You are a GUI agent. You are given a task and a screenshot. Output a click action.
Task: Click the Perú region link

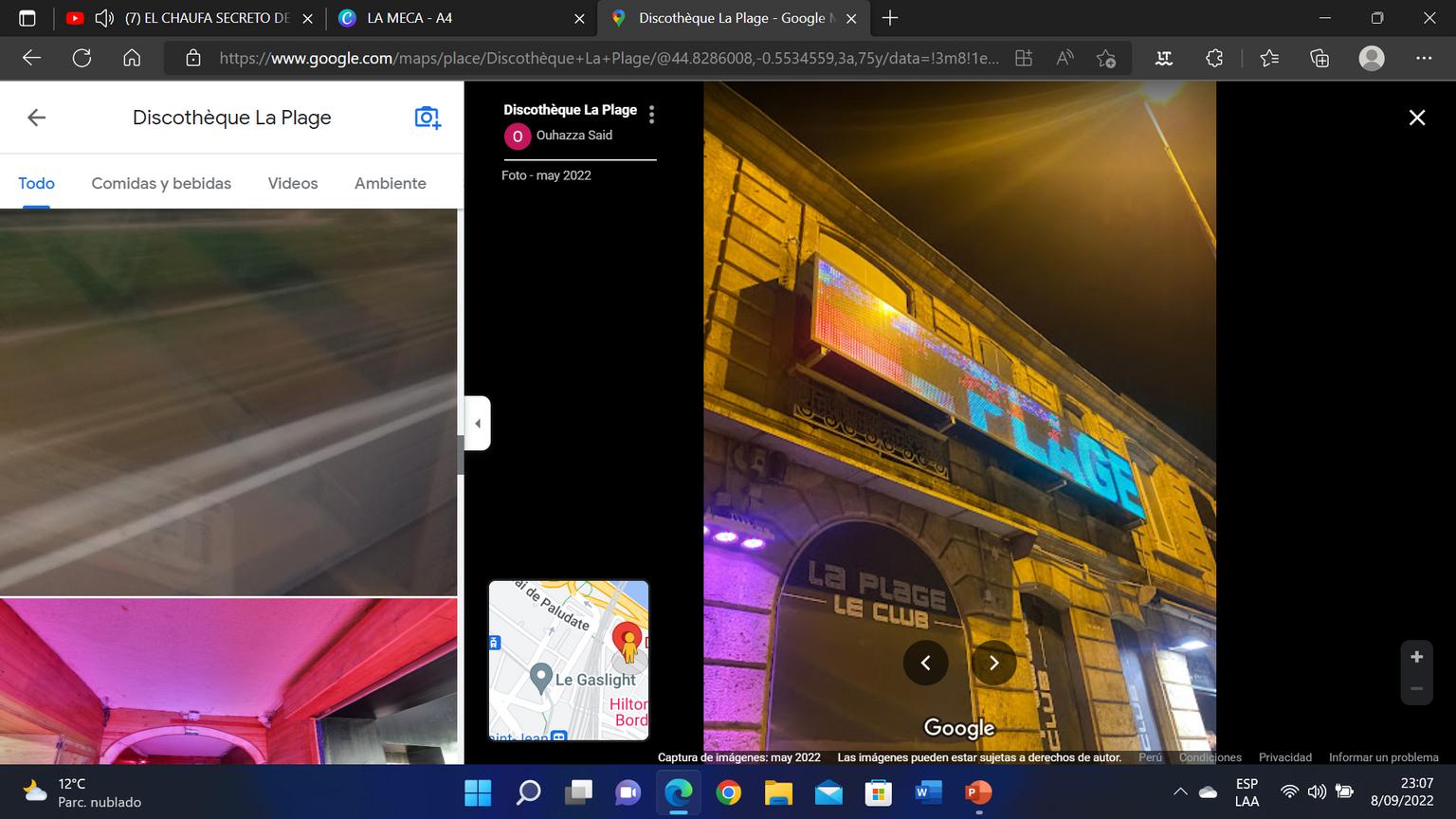[1150, 757]
